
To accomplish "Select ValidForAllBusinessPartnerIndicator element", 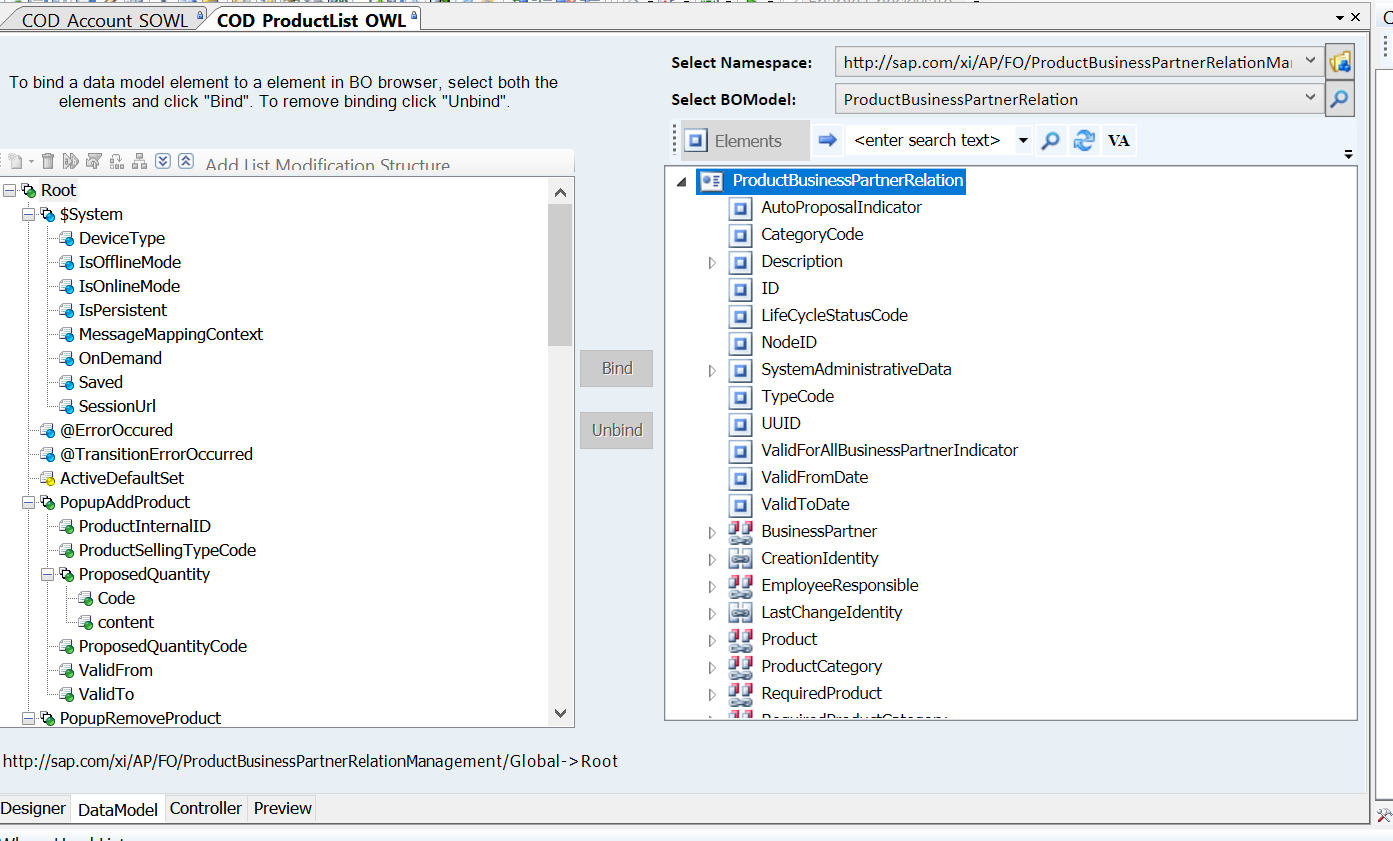I will pyautogui.click(x=889, y=450).
